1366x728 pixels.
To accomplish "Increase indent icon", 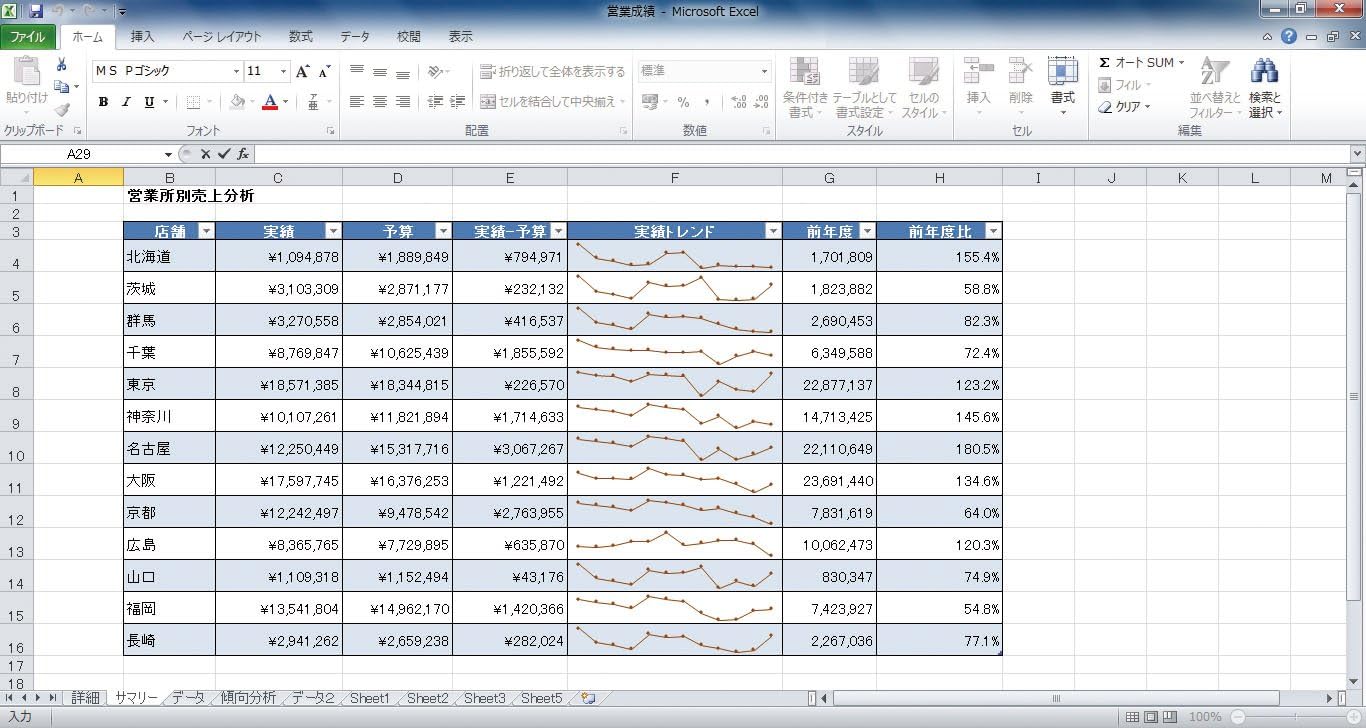I will [x=458, y=101].
